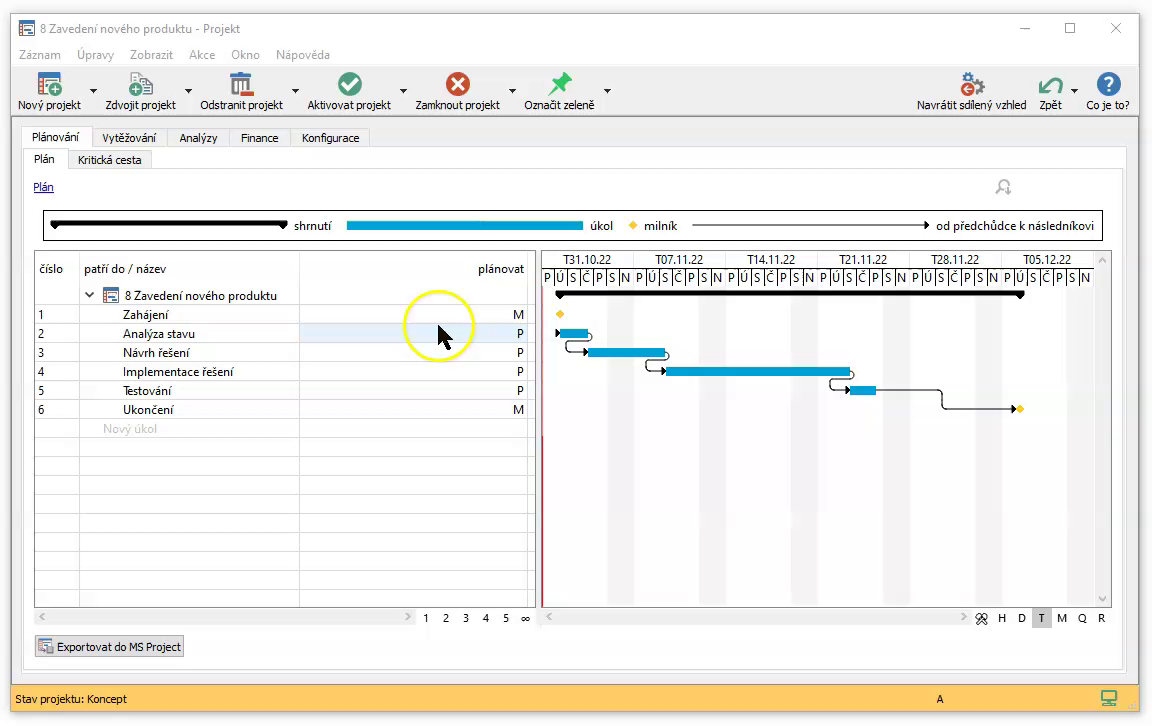Image resolution: width=1152 pixels, height=726 pixels.
Task: Open the Co je to? help icon
Action: tap(1107, 85)
